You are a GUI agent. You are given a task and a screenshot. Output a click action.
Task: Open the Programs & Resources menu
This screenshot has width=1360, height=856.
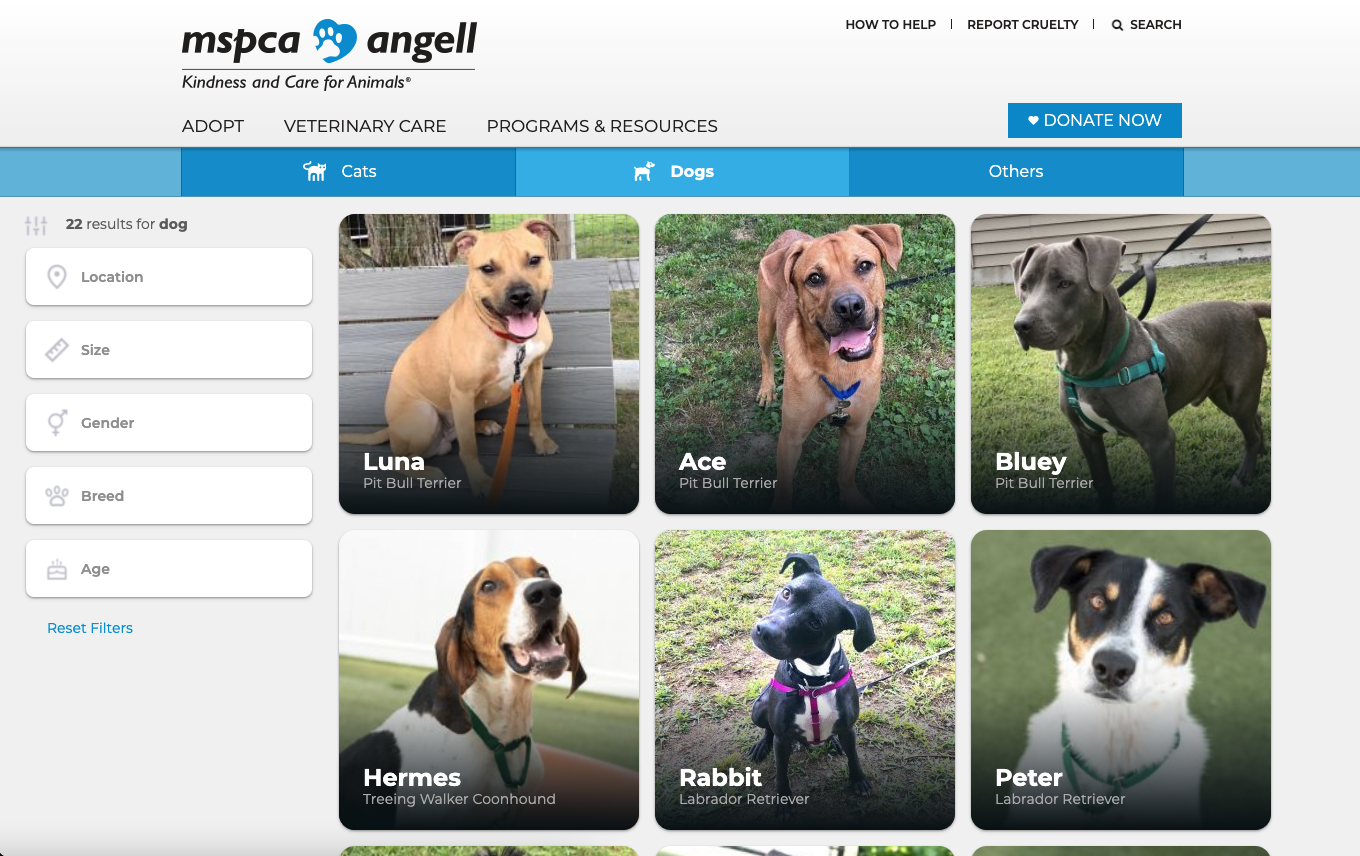[x=602, y=126]
